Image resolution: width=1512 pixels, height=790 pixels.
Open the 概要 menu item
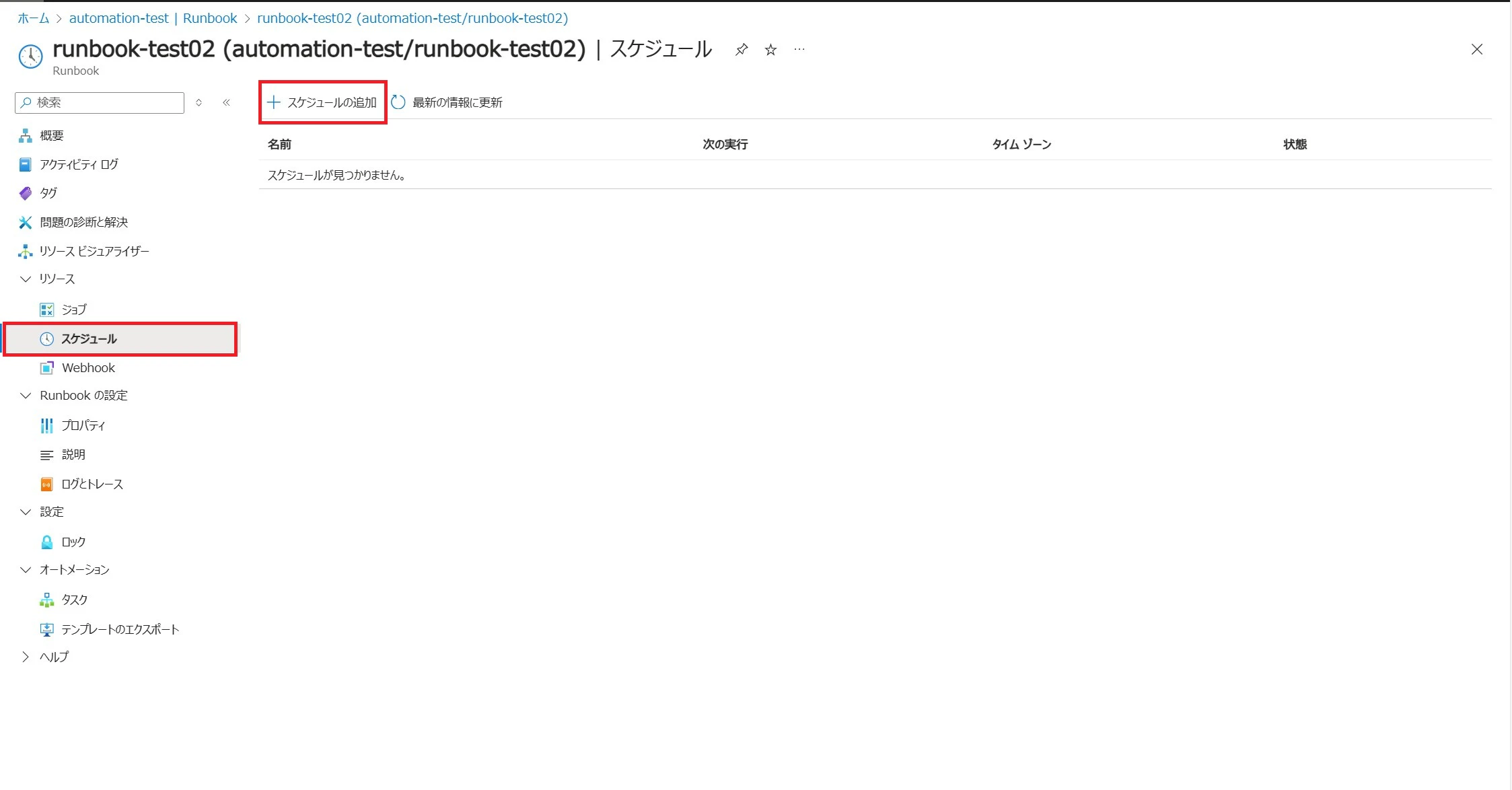click(51, 135)
